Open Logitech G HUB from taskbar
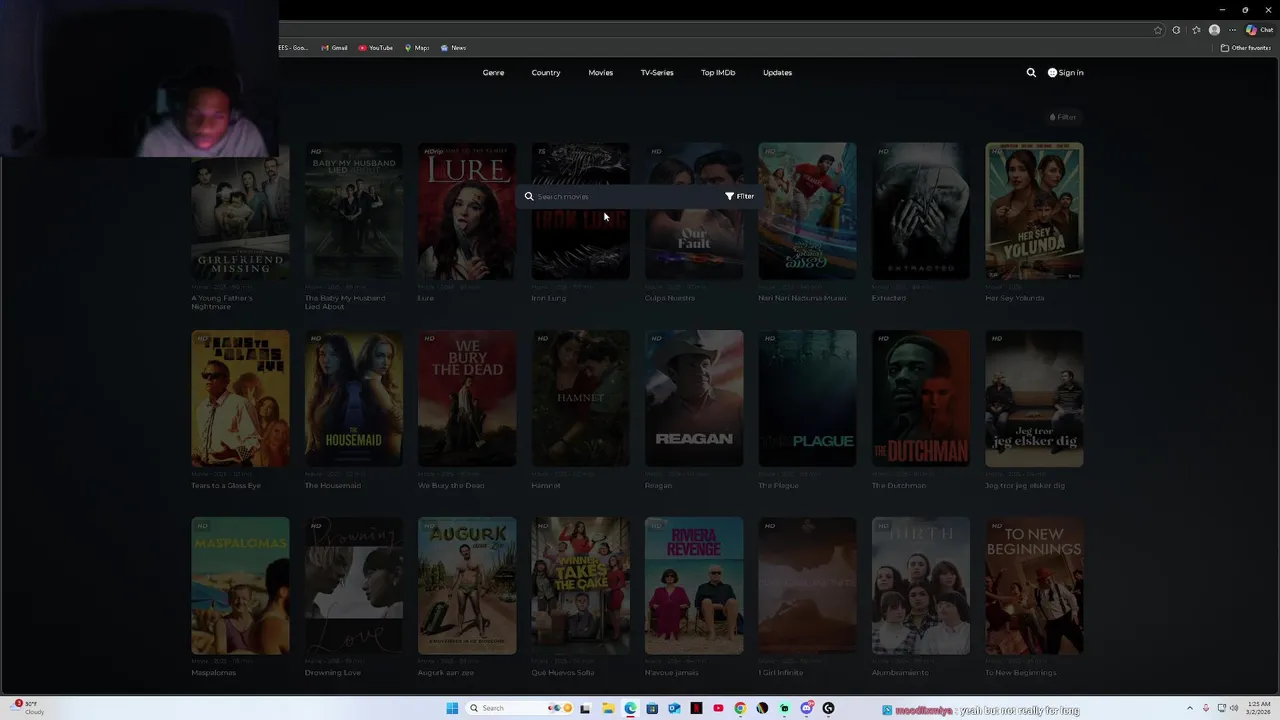Viewport: 1280px width, 720px height. pos(828,708)
